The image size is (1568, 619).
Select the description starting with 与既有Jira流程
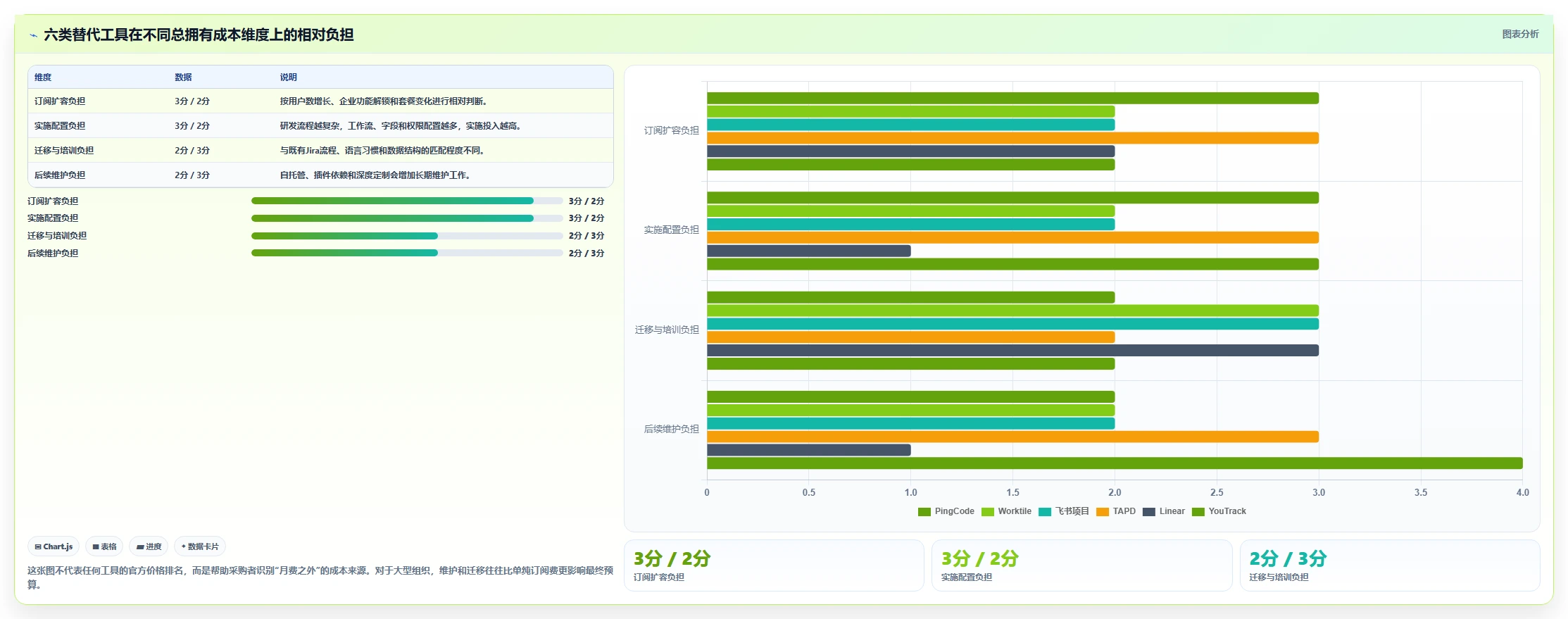382,151
